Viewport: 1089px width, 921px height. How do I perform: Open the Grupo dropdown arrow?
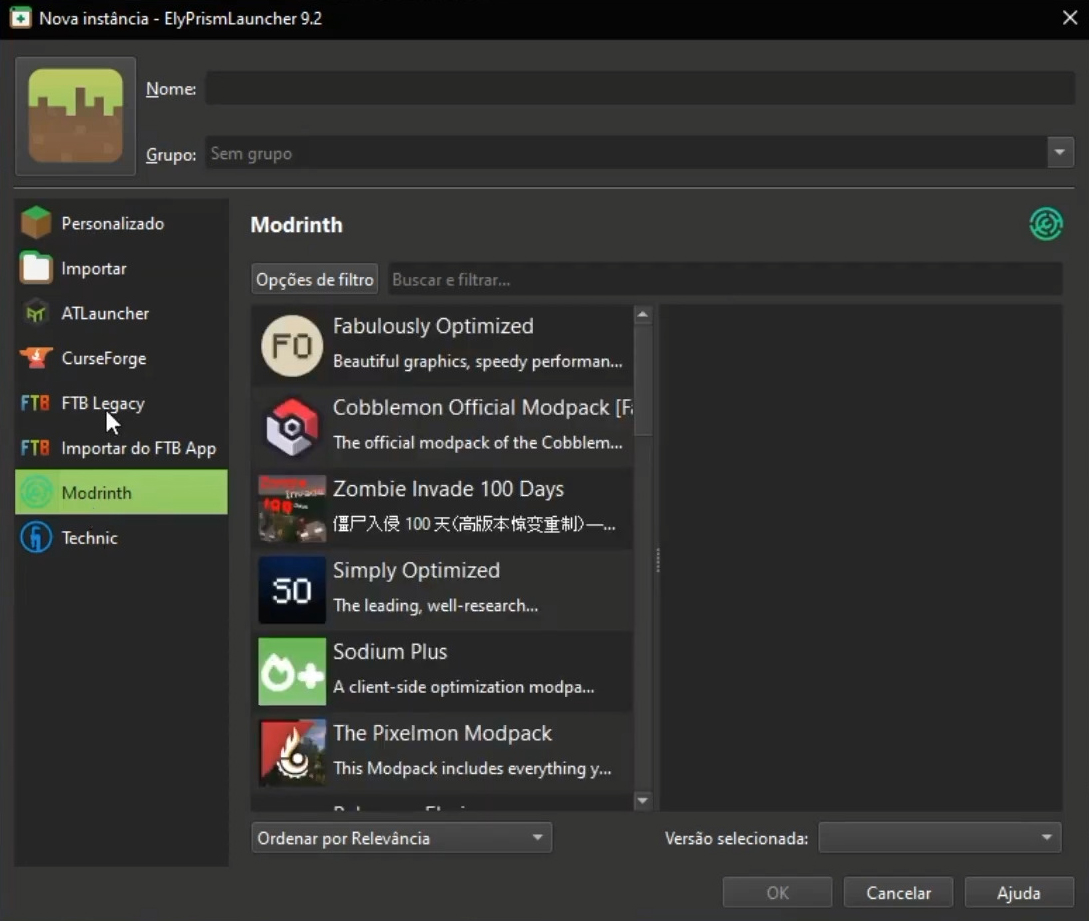pyautogui.click(x=1060, y=153)
